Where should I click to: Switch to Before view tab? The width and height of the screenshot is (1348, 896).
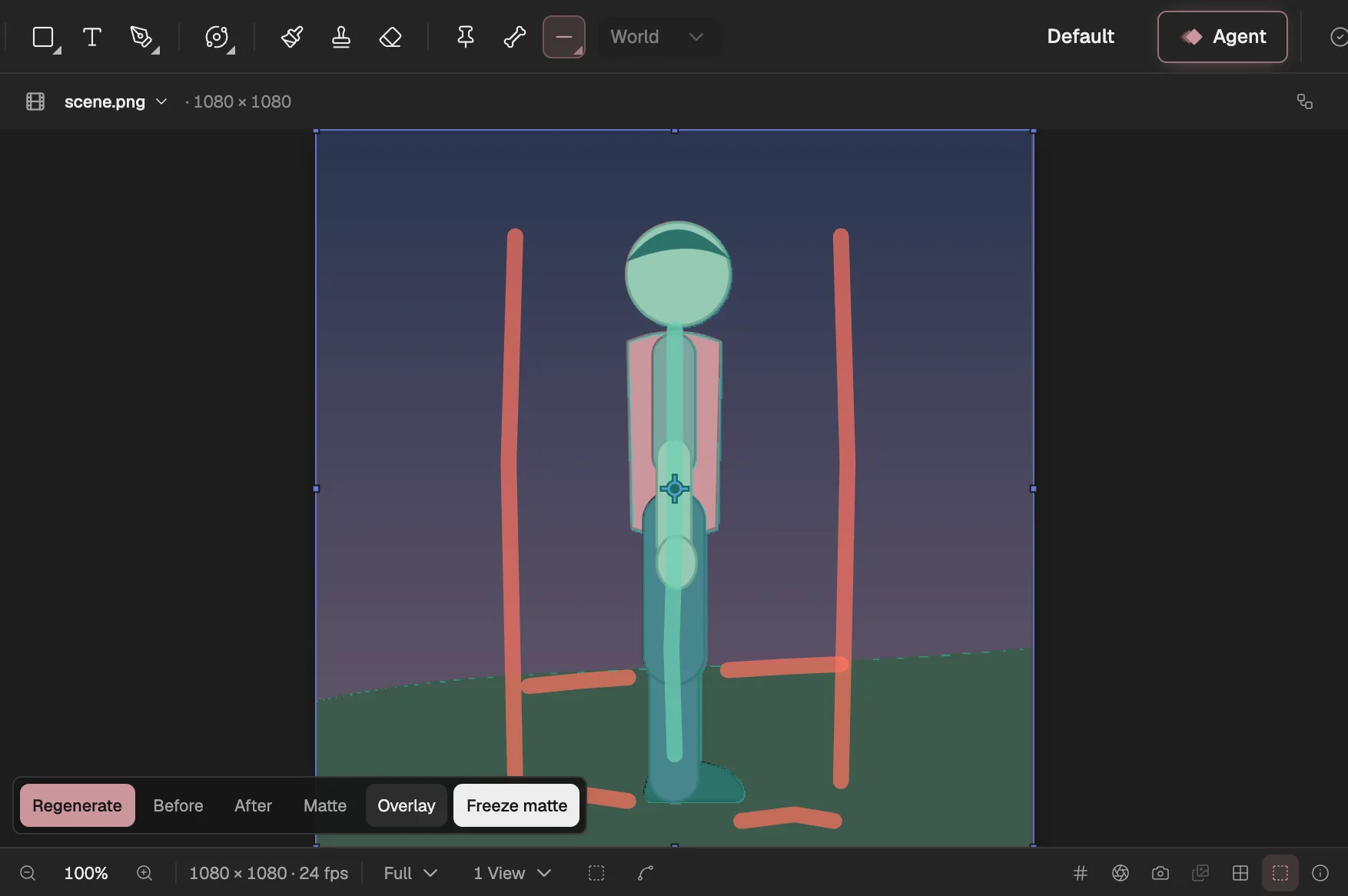[x=178, y=805]
